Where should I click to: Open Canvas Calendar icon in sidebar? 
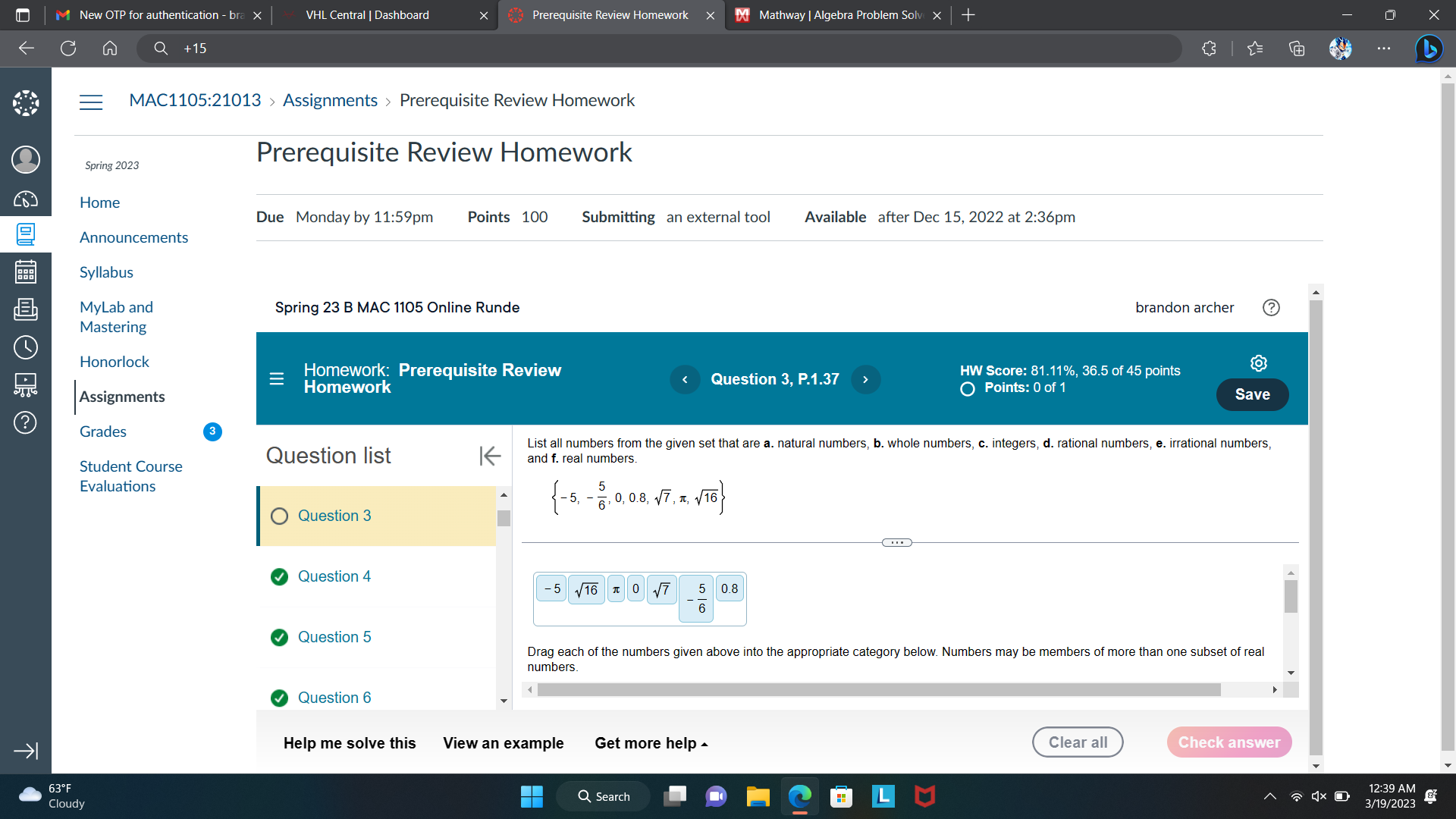coord(26,271)
